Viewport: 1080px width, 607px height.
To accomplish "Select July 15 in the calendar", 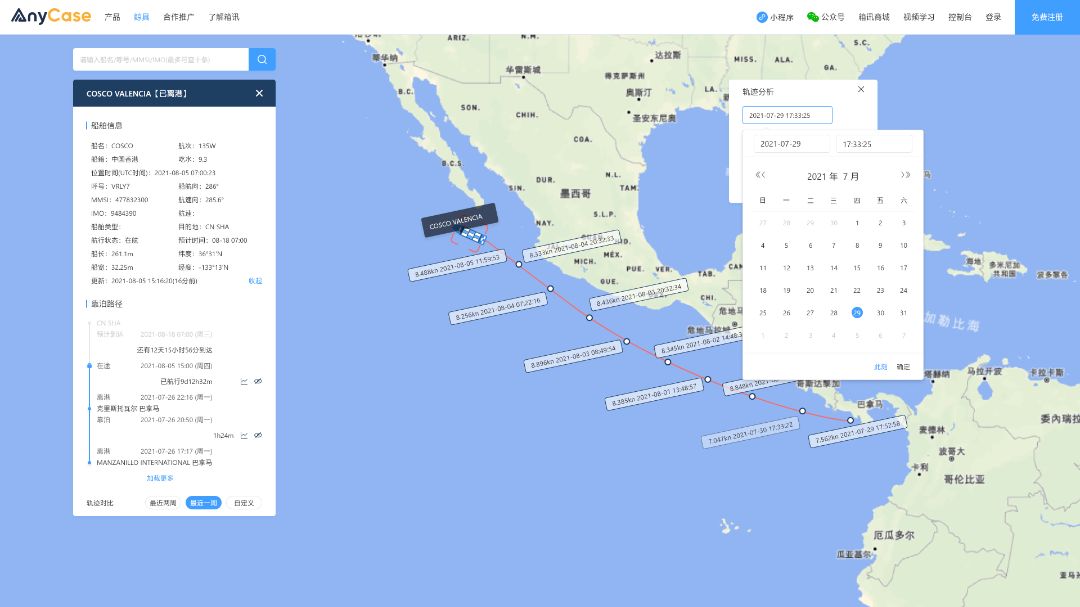I will coord(857,268).
